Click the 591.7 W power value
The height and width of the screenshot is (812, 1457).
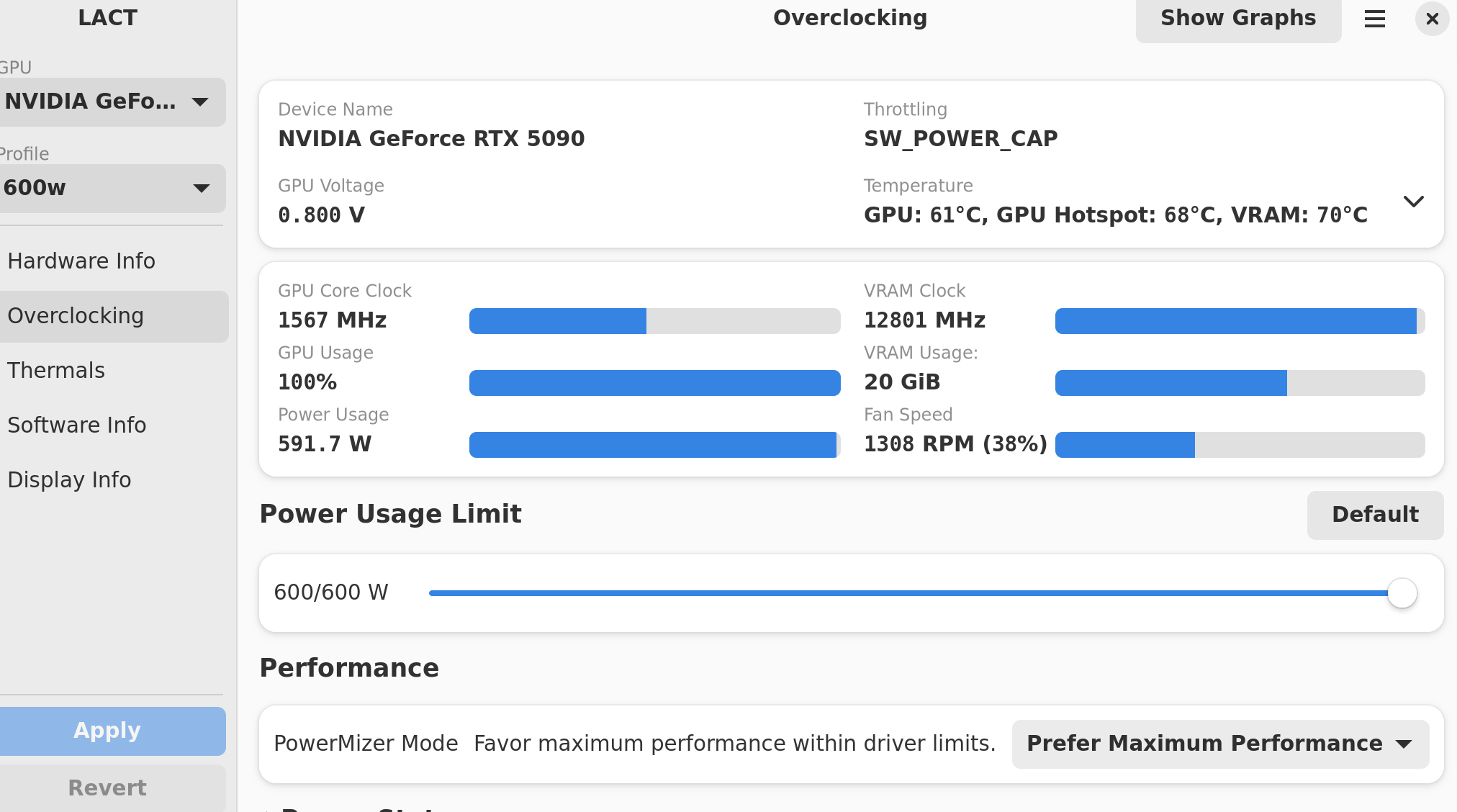point(325,444)
